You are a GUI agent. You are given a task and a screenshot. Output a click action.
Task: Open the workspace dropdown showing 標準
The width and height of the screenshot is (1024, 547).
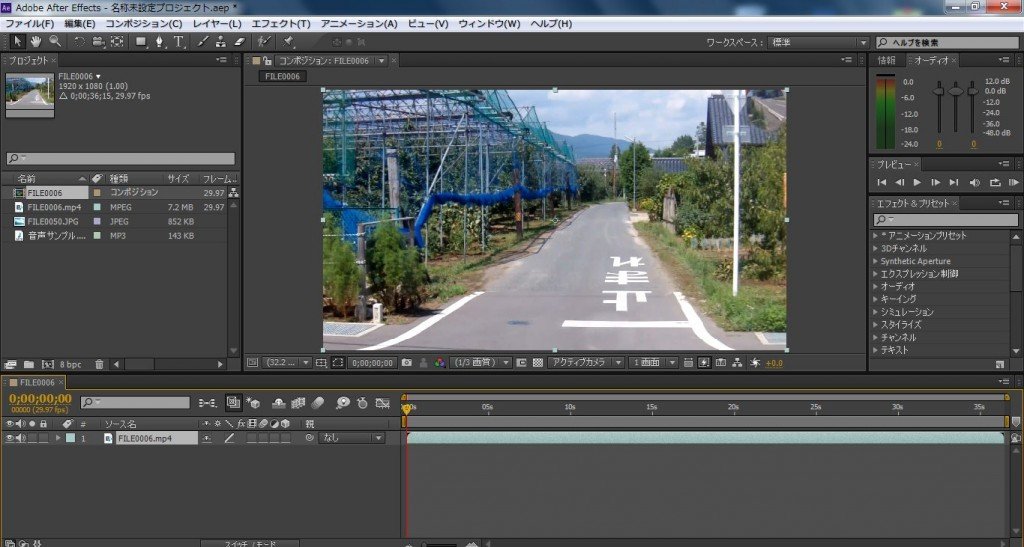click(820, 42)
